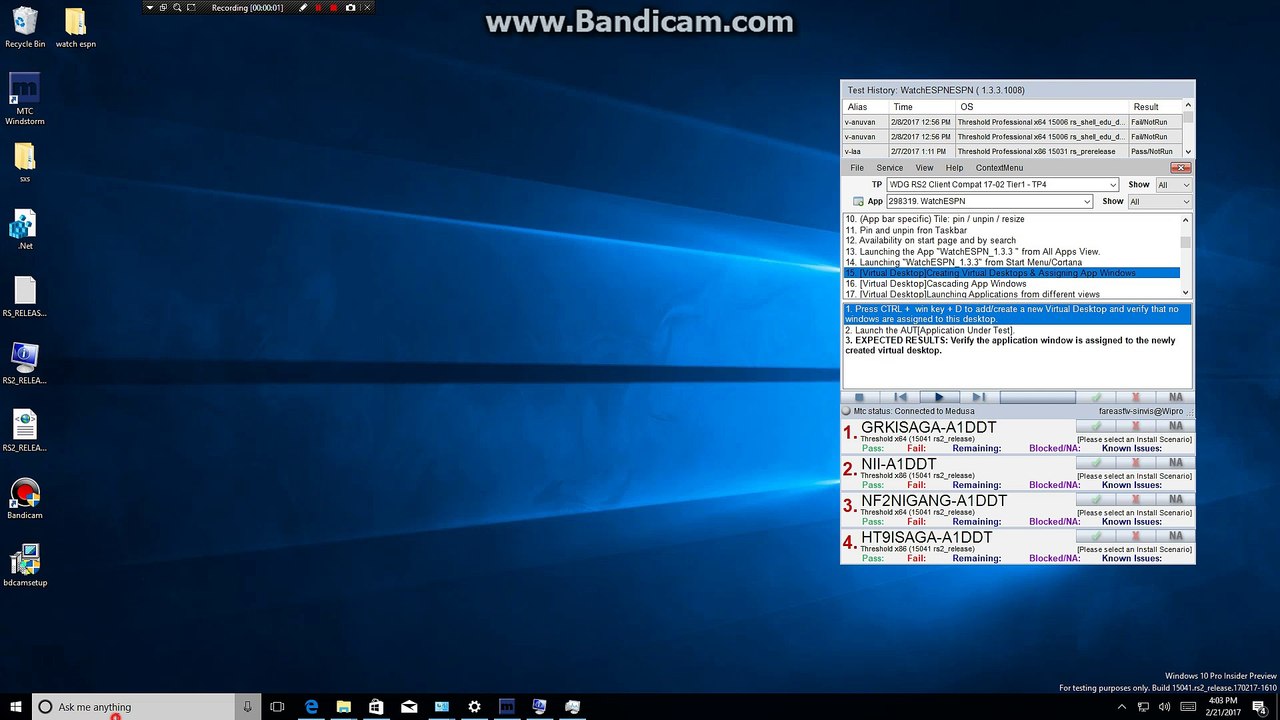Screen dimensions: 1280x720
Task: Fail machine GRKISAGA-A1DDT with the X button
Action: pos(1136,426)
